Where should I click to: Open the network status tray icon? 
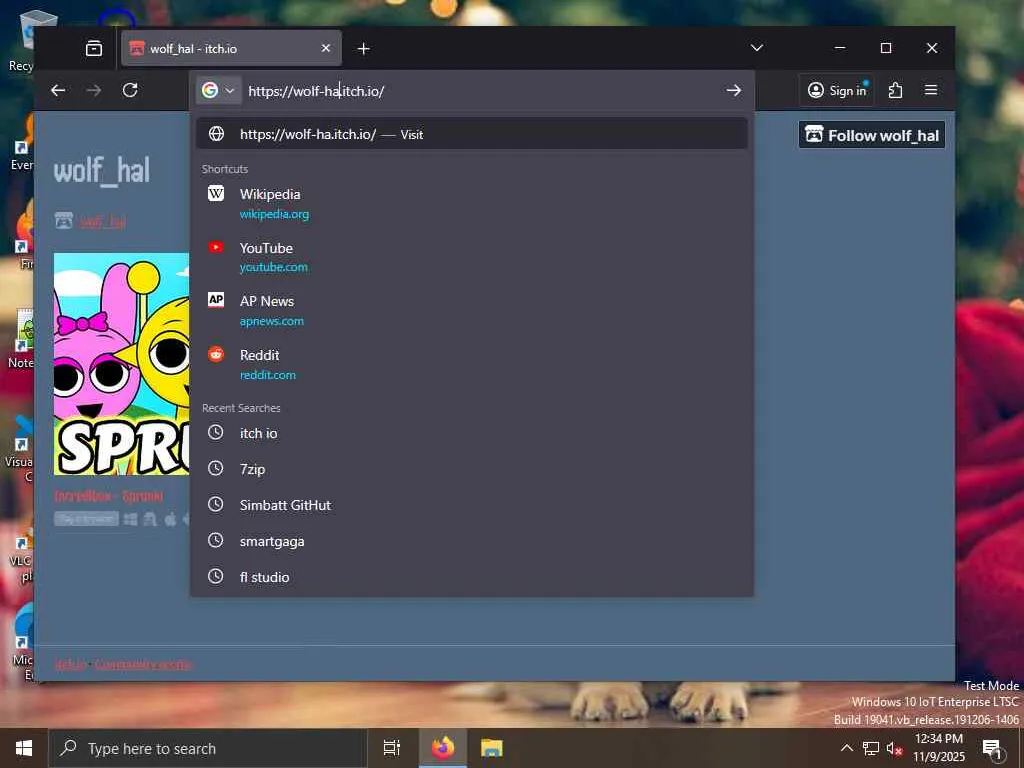[x=871, y=748]
